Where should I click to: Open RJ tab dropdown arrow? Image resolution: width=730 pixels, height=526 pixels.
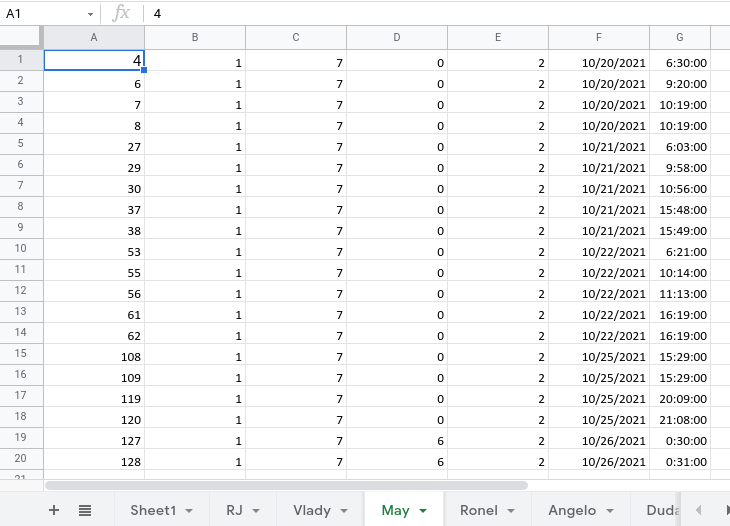click(256, 511)
